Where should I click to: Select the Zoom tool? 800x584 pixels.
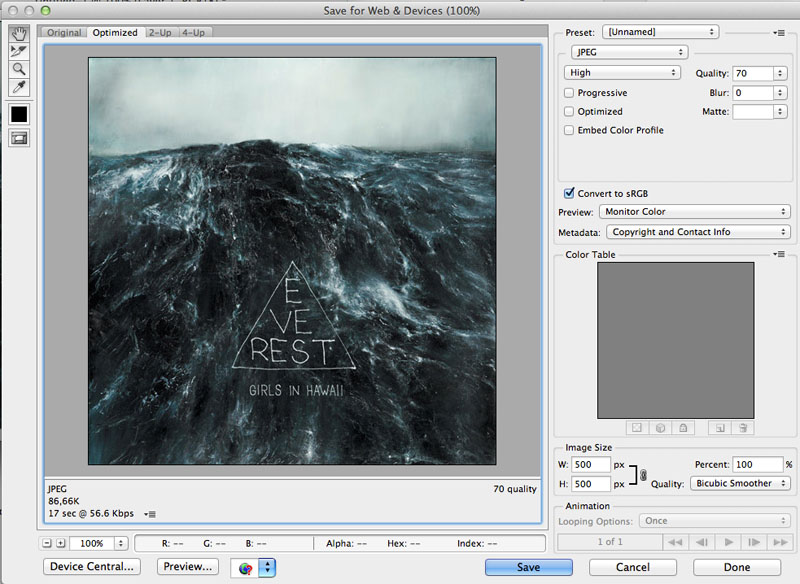coord(19,69)
